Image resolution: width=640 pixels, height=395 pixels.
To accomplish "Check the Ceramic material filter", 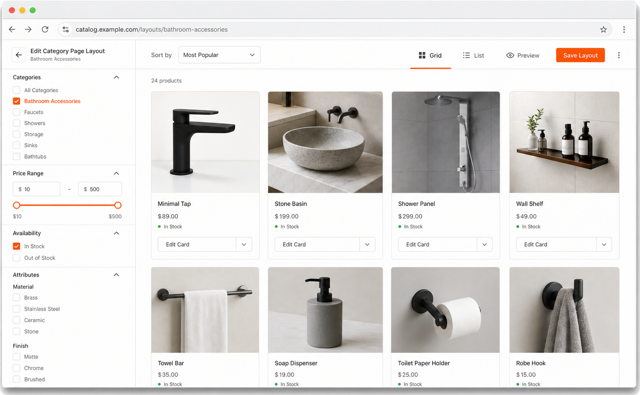I will coord(16,320).
